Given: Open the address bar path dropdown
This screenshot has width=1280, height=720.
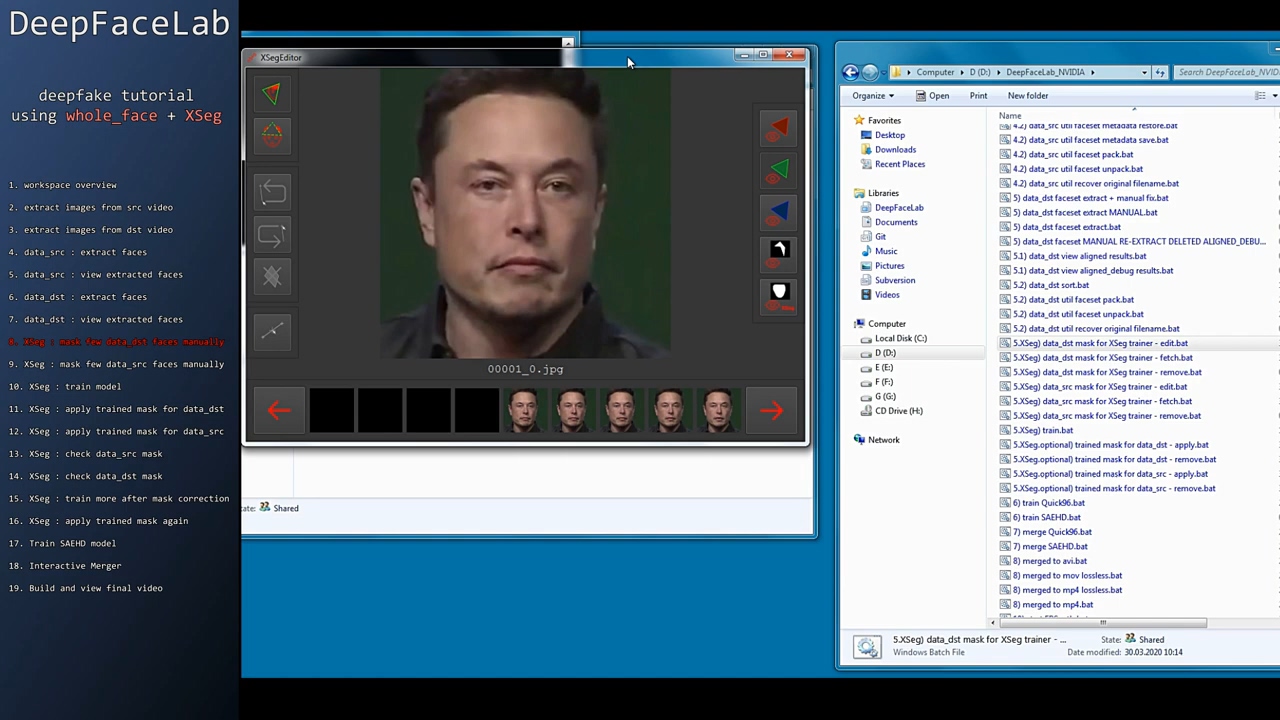Looking at the screenshot, I should pyautogui.click(x=1143, y=72).
